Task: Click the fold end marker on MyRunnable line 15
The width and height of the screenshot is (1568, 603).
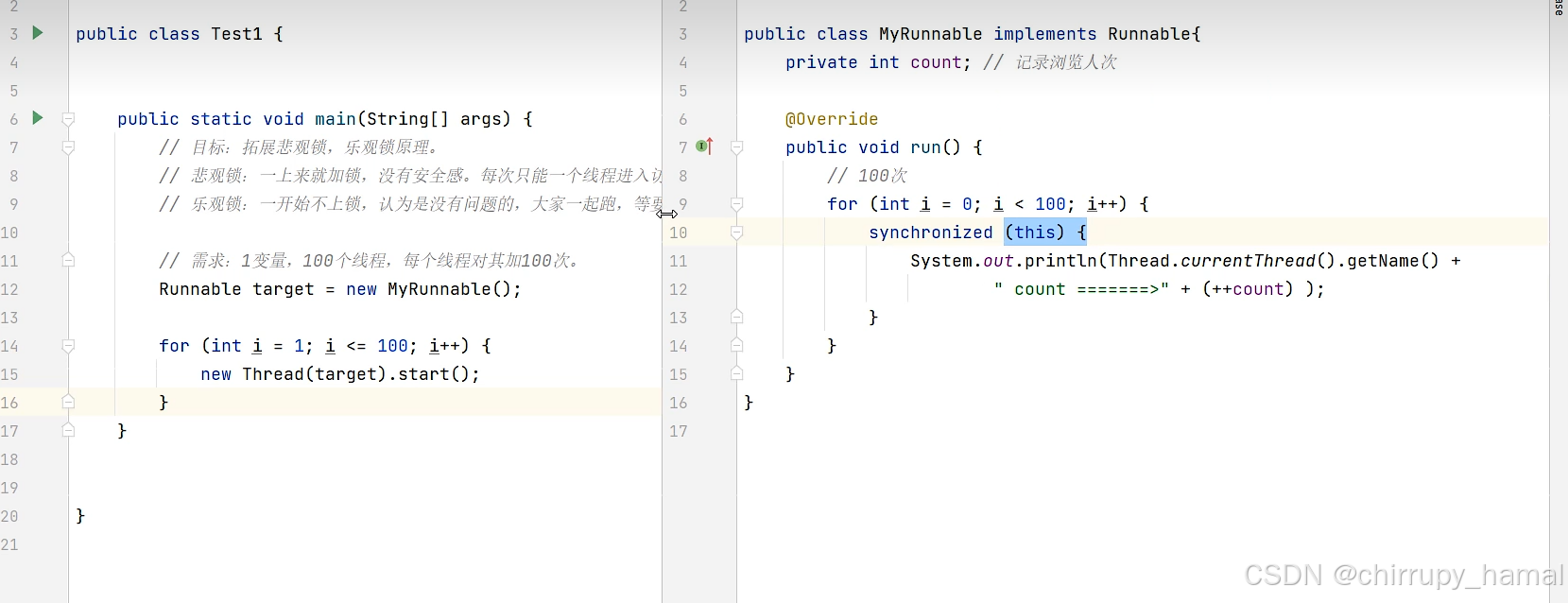Action: (736, 373)
